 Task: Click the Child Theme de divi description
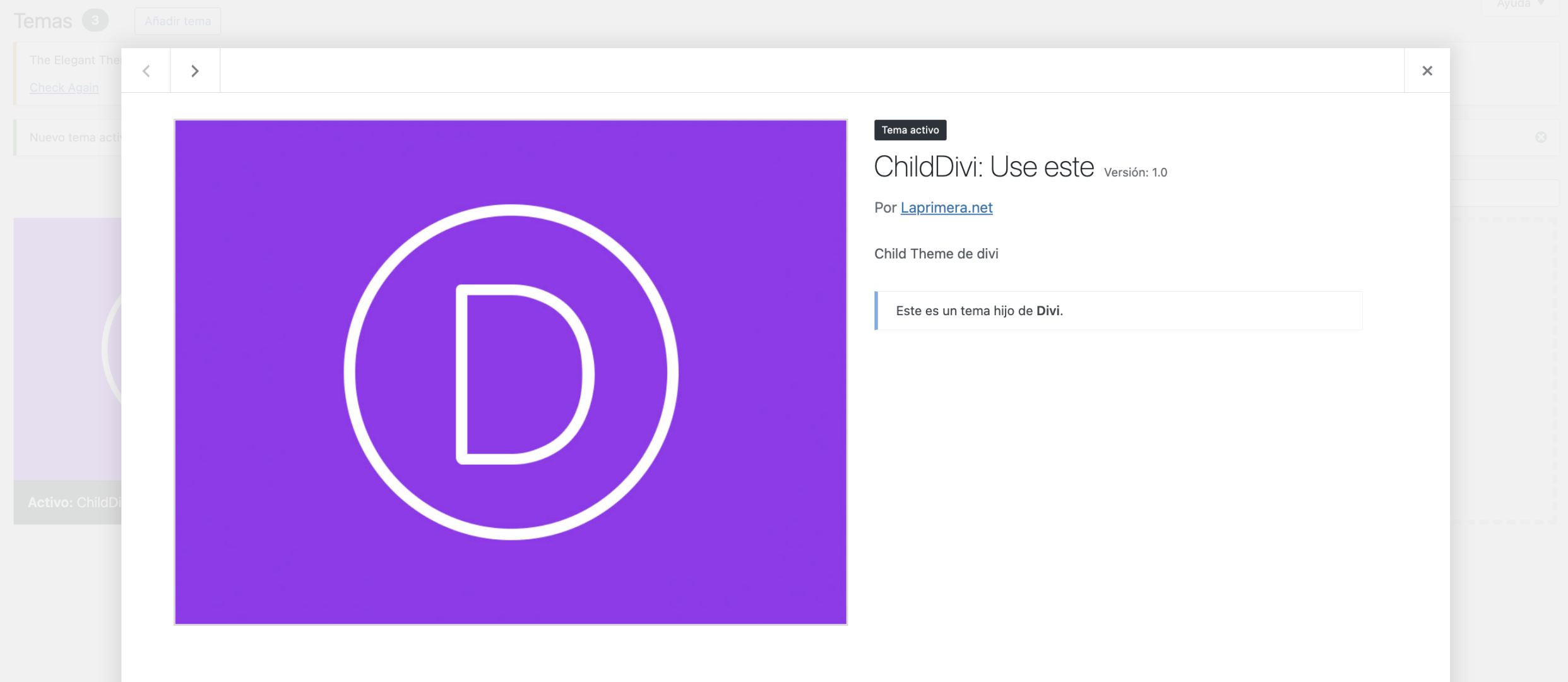click(935, 254)
